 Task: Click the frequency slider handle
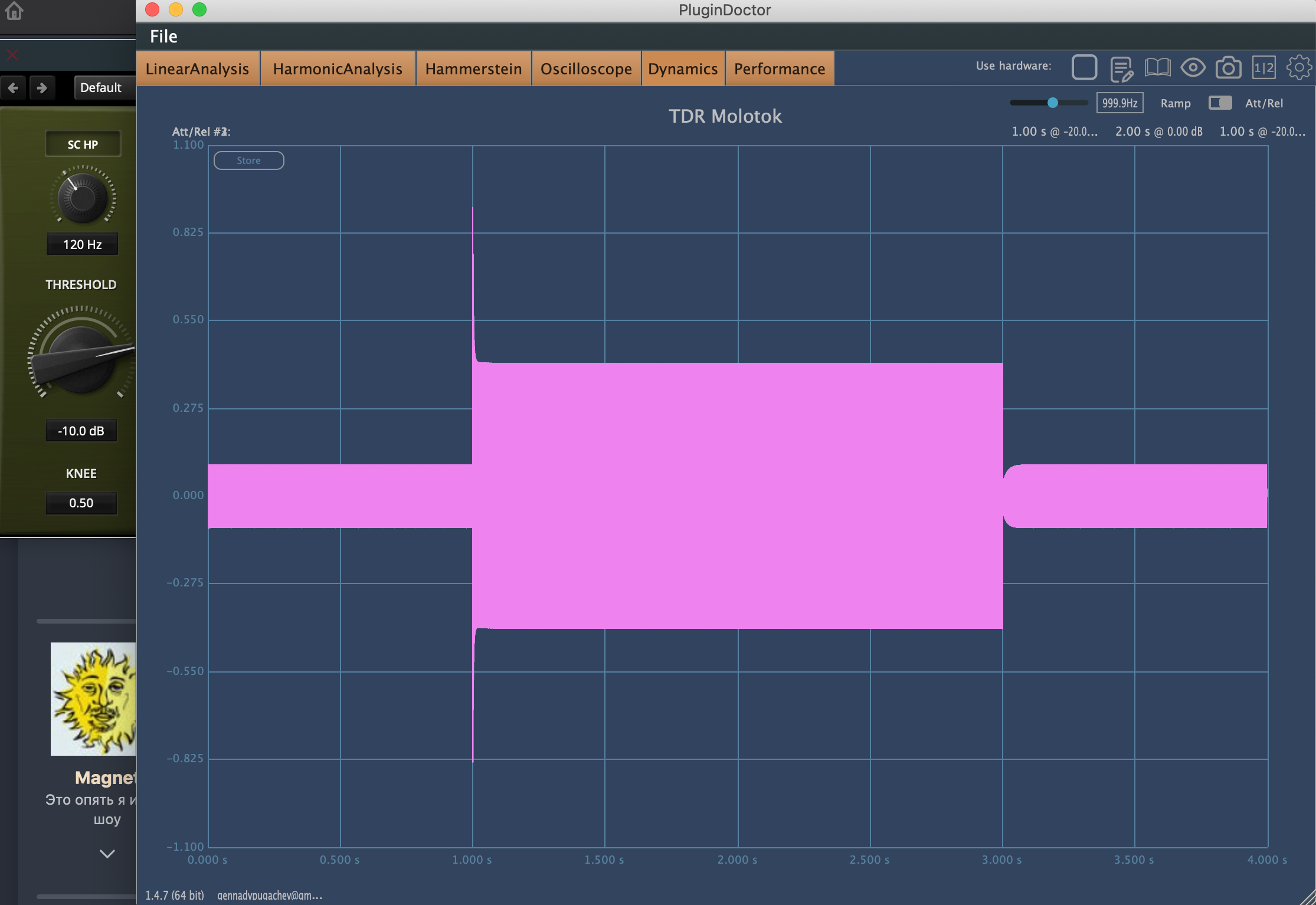tap(1053, 103)
